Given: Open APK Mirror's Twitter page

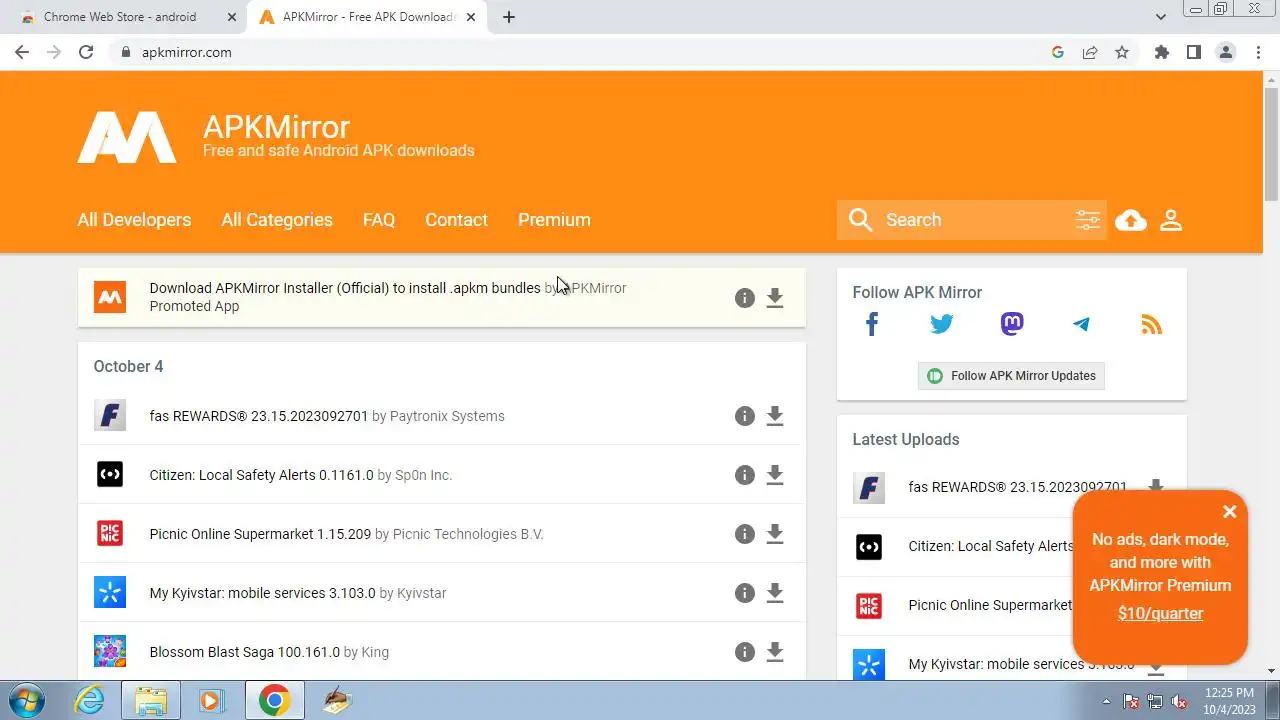Looking at the screenshot, I should pos(942,324).
